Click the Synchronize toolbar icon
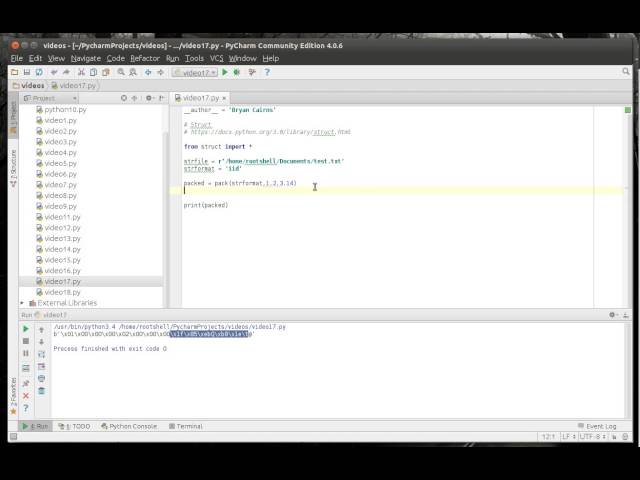 point(39,72)
